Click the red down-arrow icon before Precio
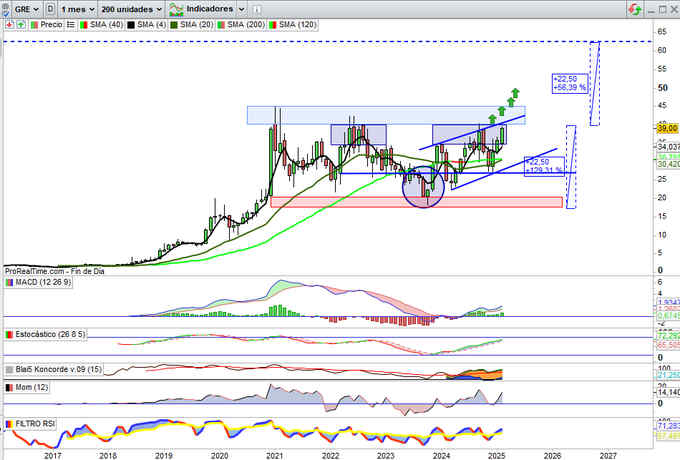Image resolution: width=680 pixels, height=460 pixels. coord(9,25)
